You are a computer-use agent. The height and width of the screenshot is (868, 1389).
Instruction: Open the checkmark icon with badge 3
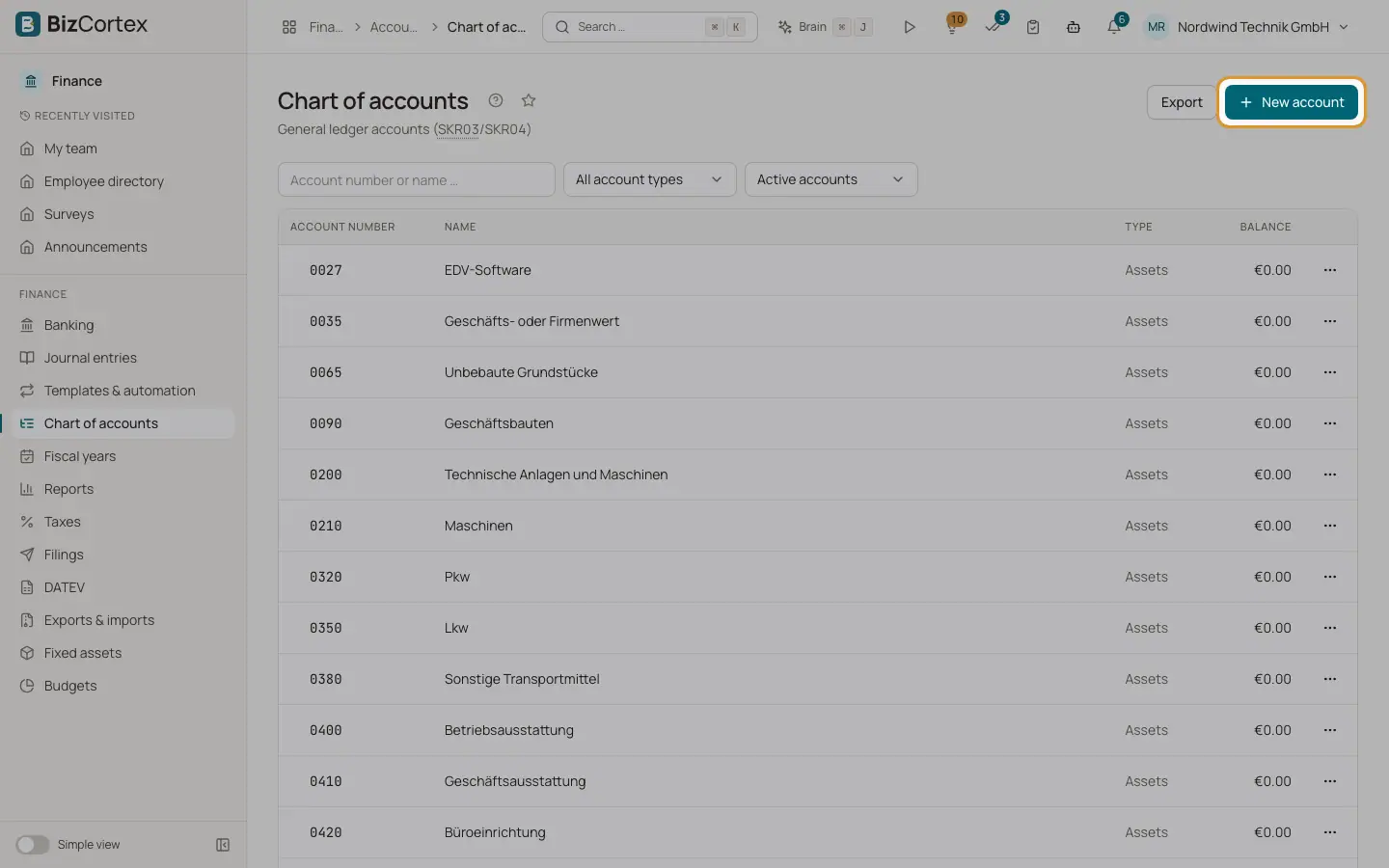[x=993, y=27]
